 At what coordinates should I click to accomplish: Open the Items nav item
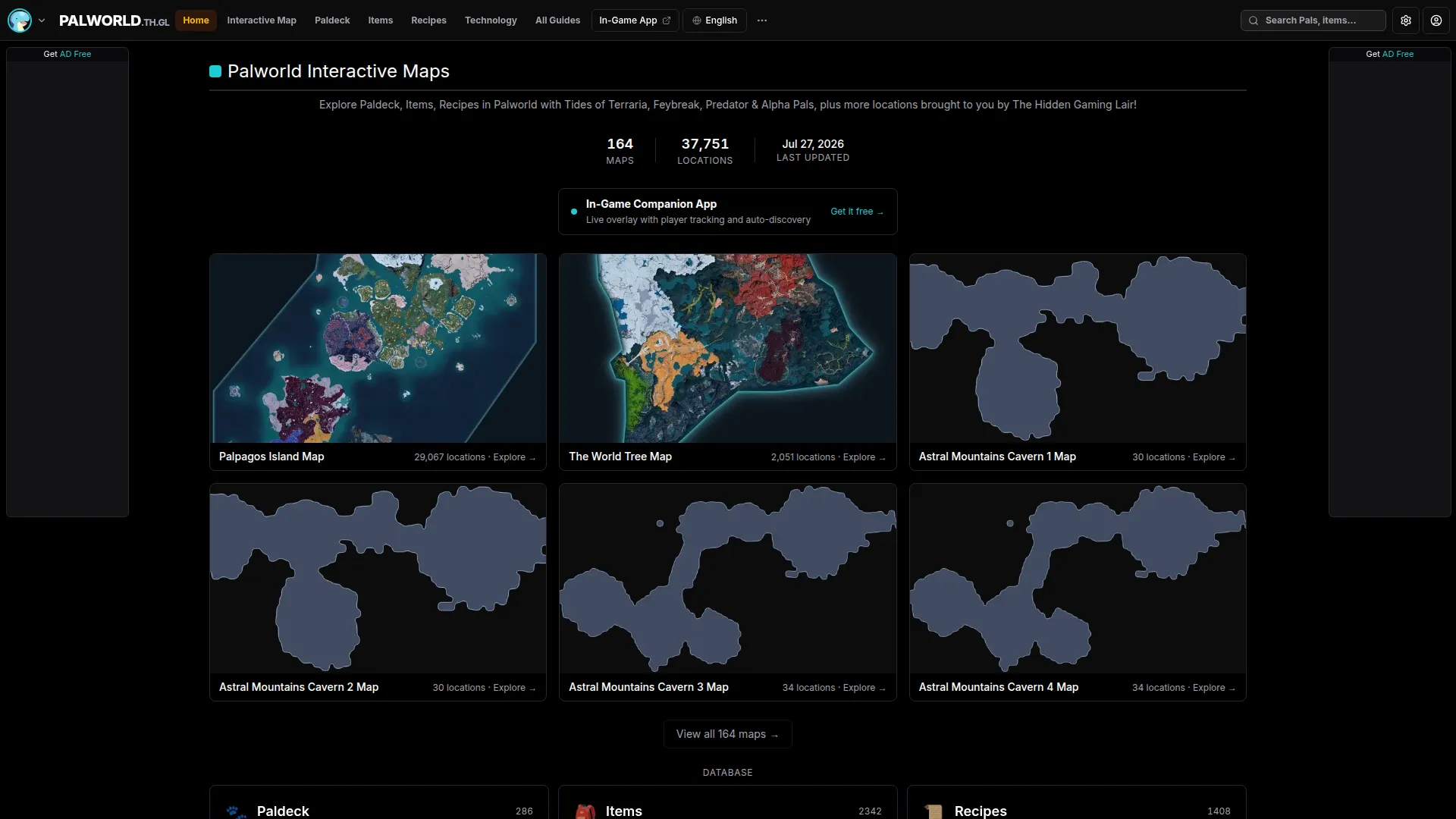point(381,20)
